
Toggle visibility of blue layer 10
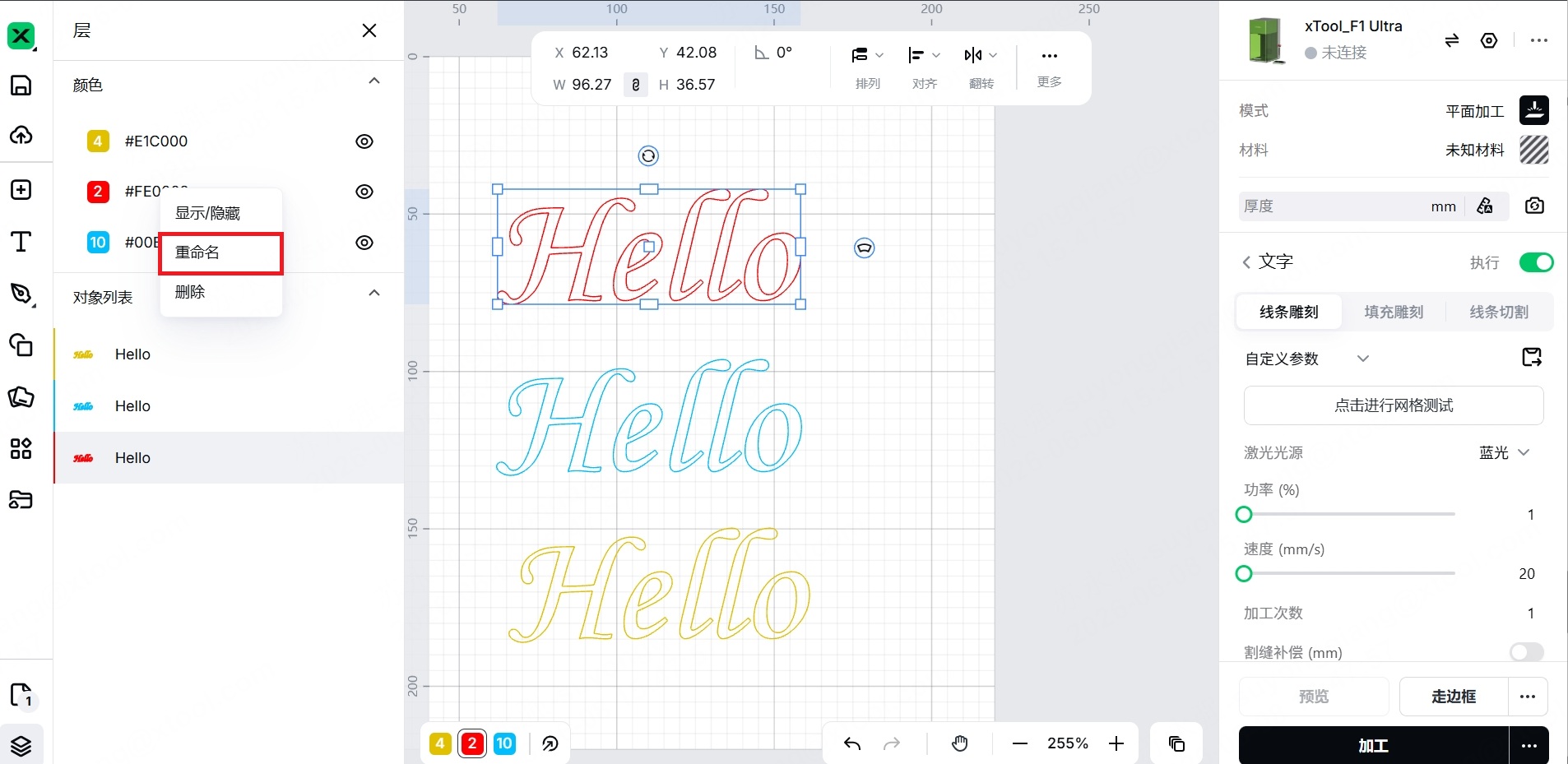[x=364, y=243]
